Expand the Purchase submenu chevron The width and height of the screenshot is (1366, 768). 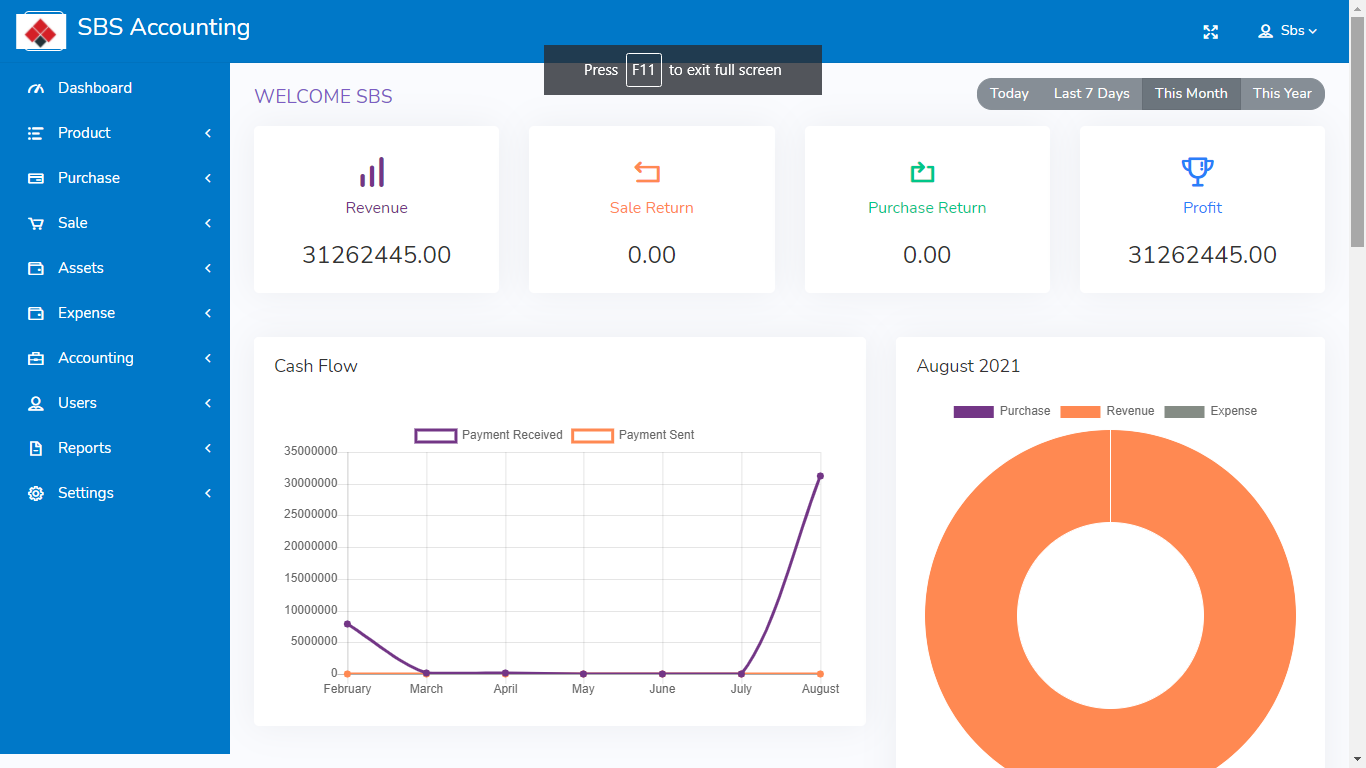pyautogui.click(x=208, y=178)
